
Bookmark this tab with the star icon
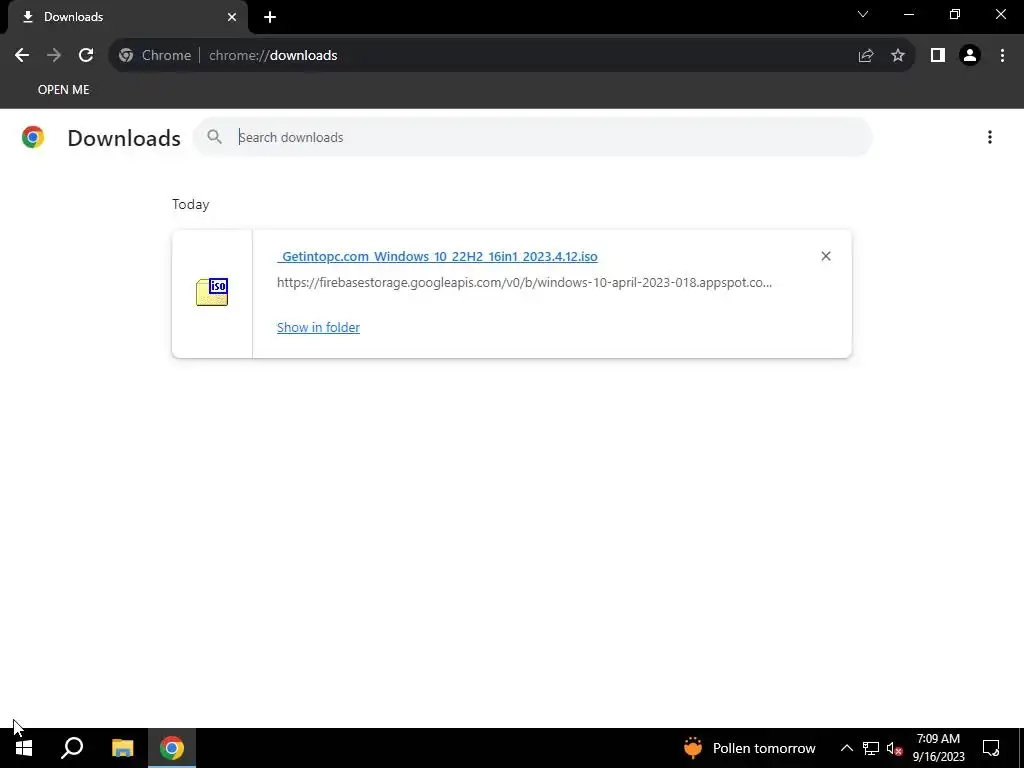[898, 56]
